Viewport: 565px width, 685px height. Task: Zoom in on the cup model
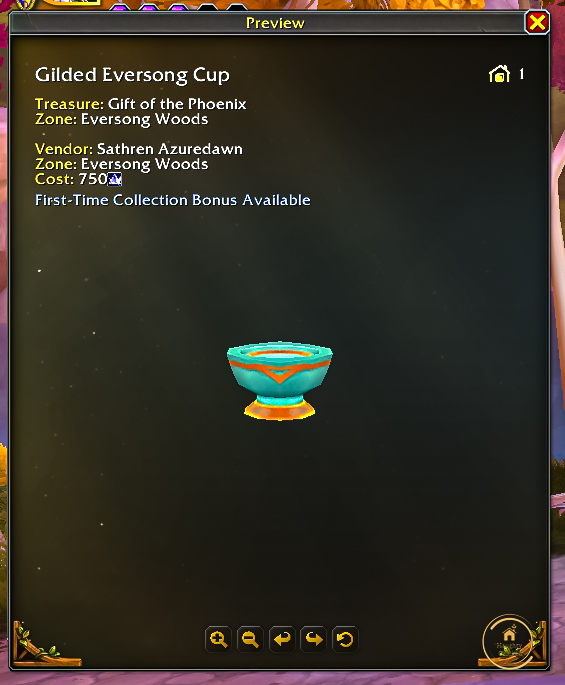coord(218,639)
